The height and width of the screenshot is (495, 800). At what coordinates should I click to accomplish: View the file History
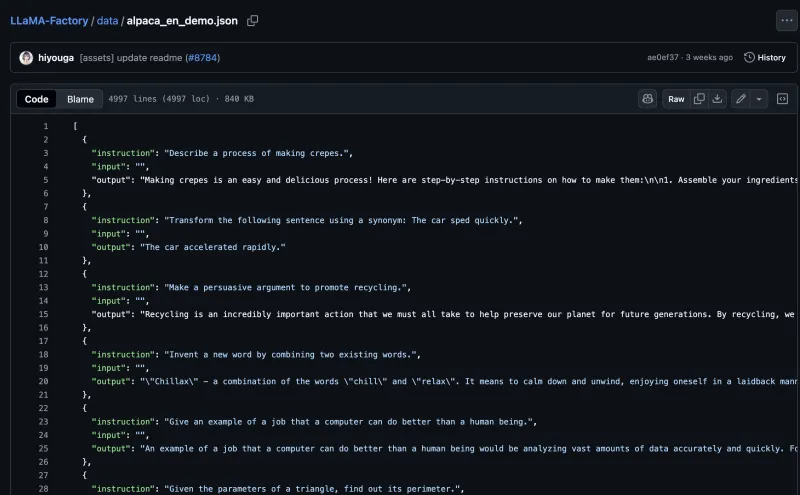click(x=765, y=58)
